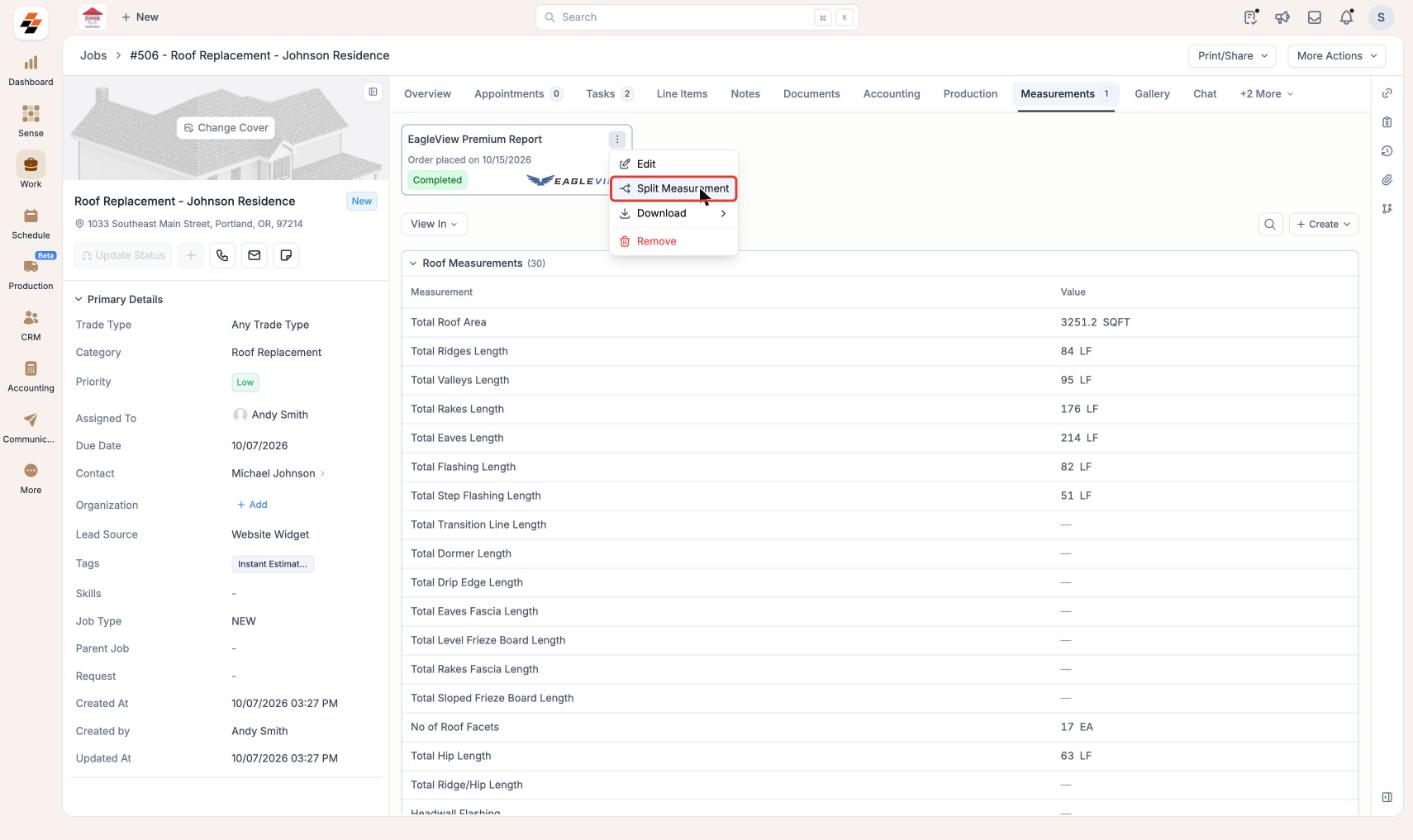
Task: Expand the +2 More tabs dropdown
Action: [1266, 94]
